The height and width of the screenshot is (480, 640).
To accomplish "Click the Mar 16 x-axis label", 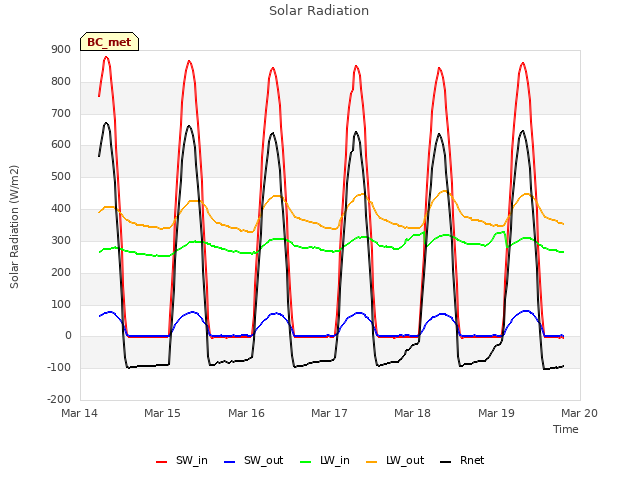I will (246, 413).
